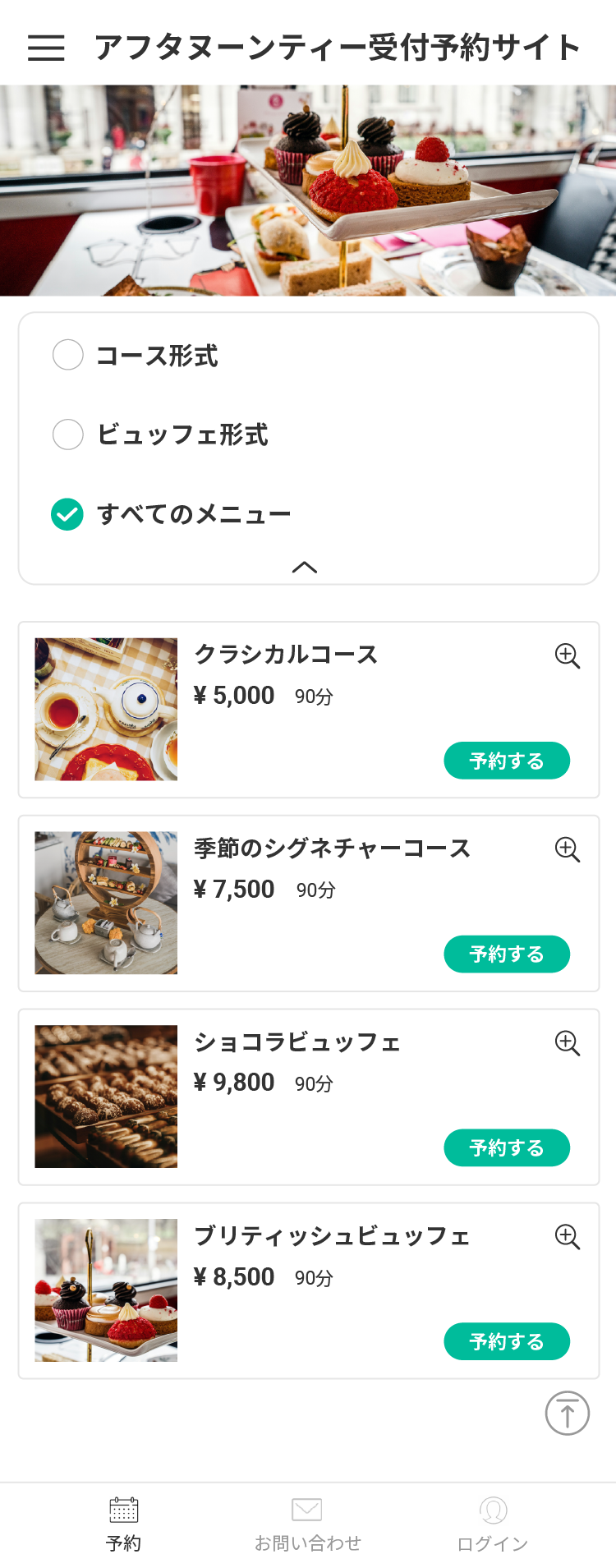Choose the ビュッフェ形式 radio option

tap(68, 435)
